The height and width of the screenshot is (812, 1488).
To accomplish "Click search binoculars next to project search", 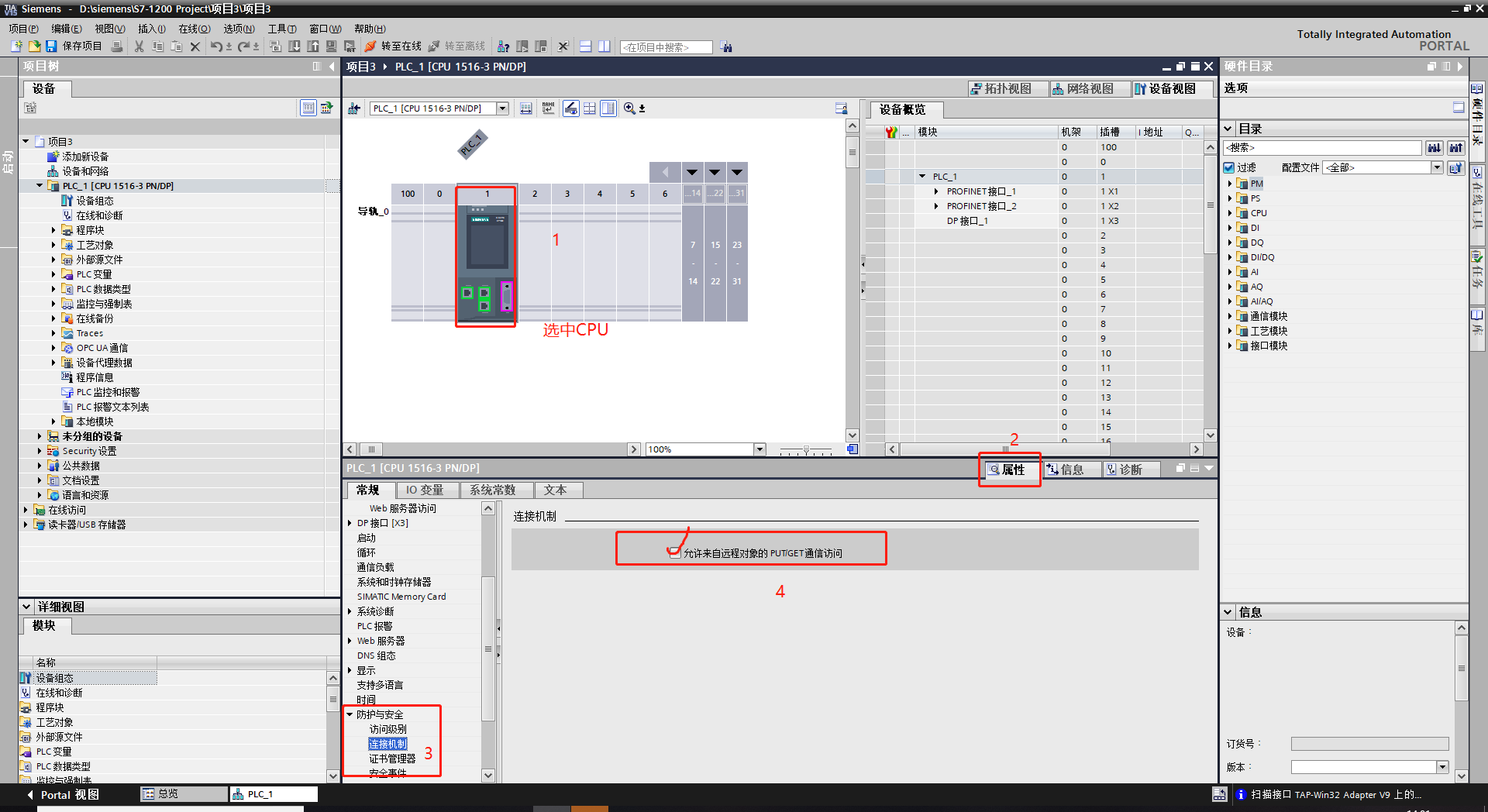I will pyautogui.click(x=726, y=47).
